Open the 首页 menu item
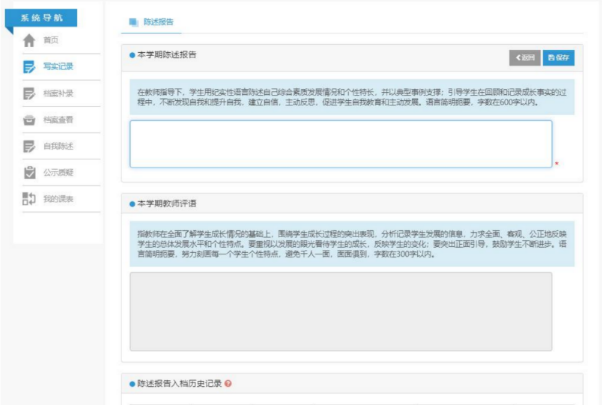 [x=51, y=40]
